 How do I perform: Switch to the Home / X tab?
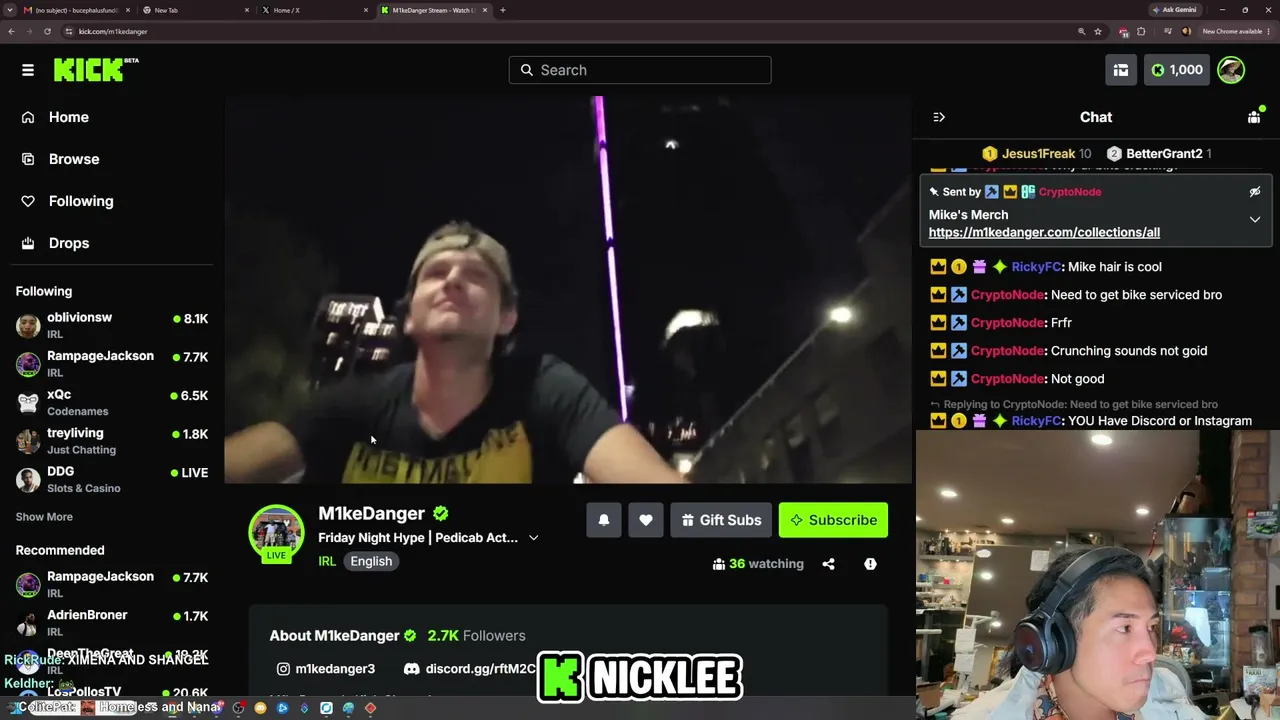coord(314,10)
